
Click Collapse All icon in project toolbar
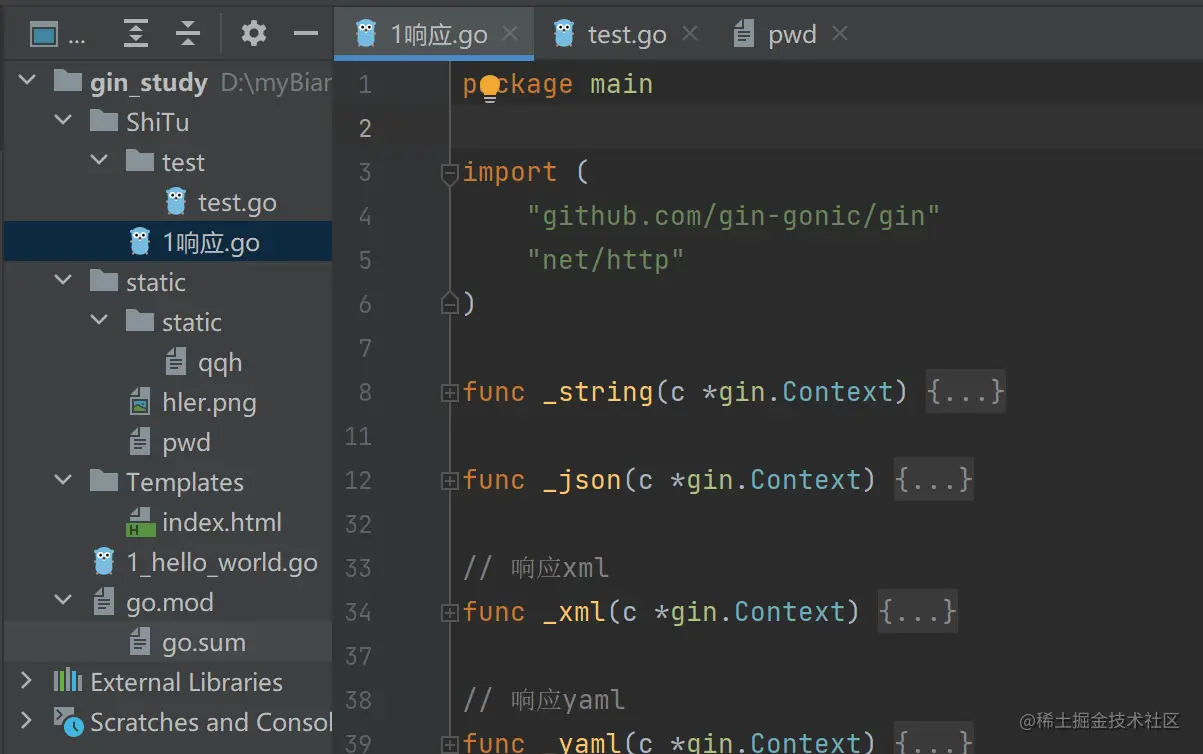tap(188, 35)
